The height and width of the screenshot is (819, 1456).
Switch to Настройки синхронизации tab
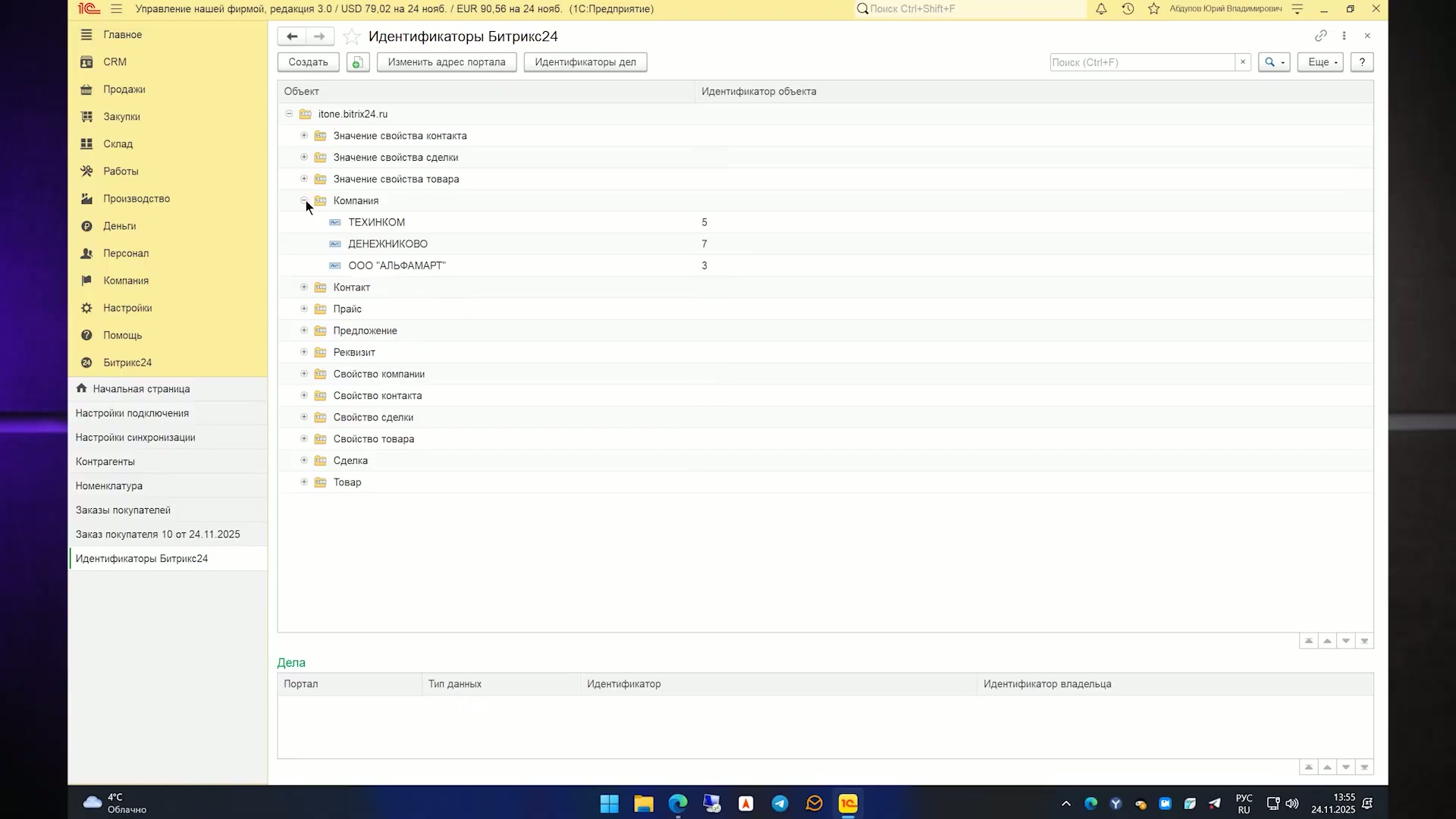135,438
